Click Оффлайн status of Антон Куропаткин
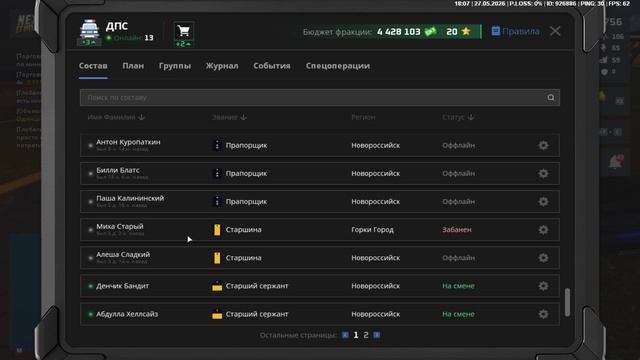The width and height of the screenshot is (640, 360). tap(458, 145)
